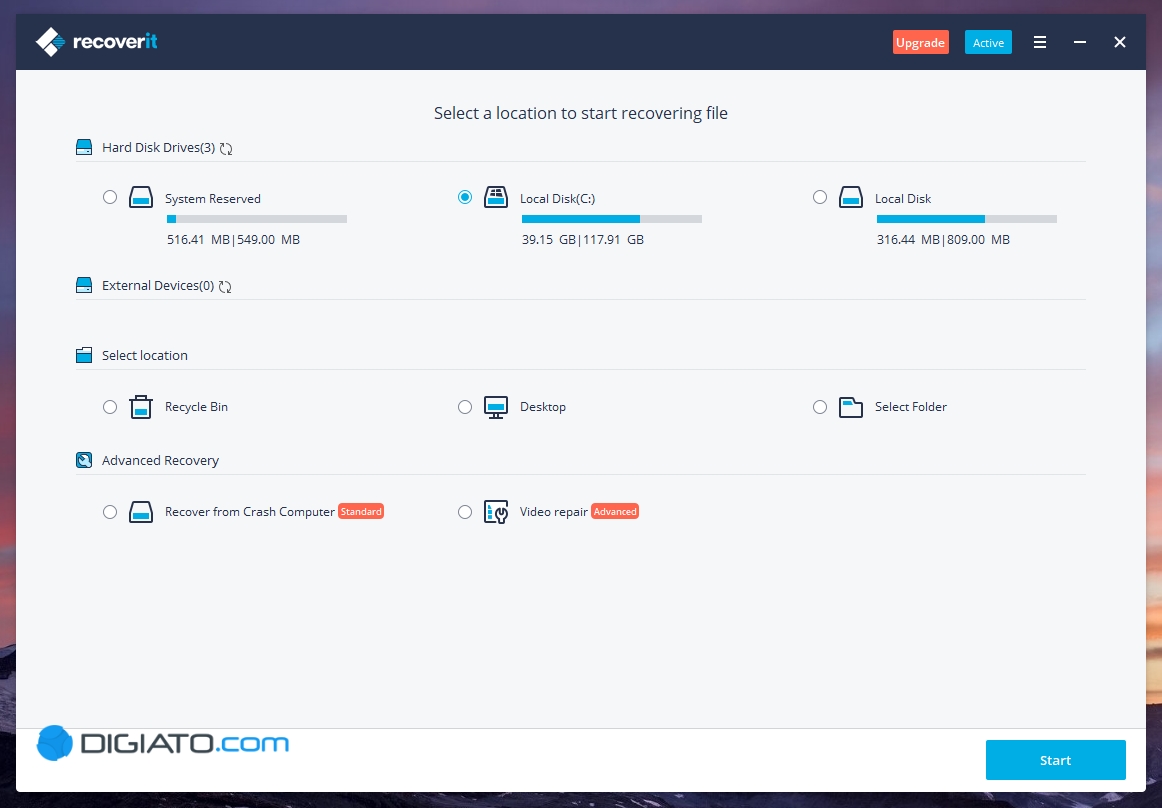
Task: Click "316.44 MB|809.00 MB" size text
Action: tap(943, 239)
